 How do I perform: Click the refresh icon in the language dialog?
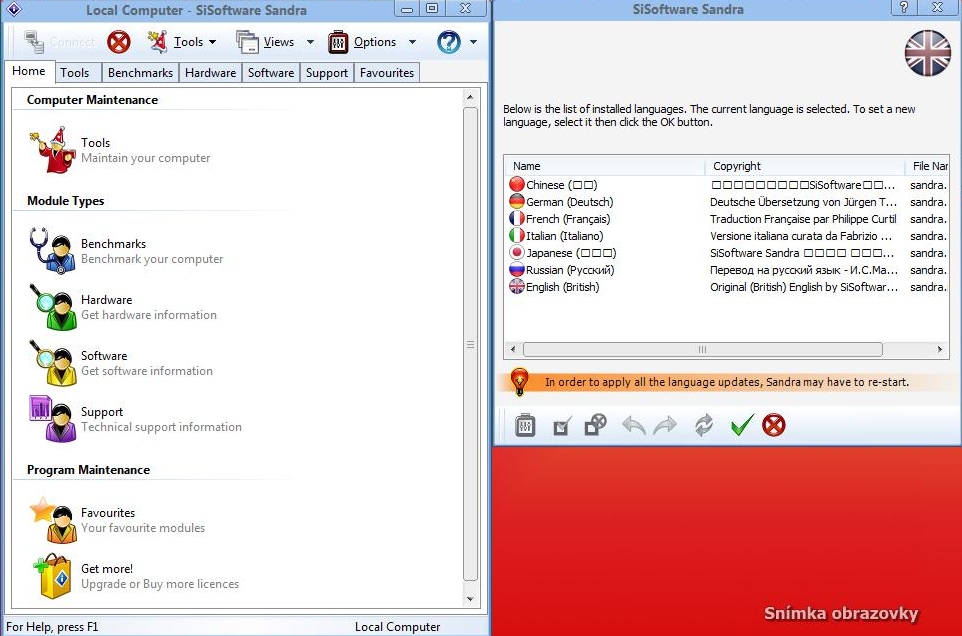pyautogui.click(x=704, y=425)
